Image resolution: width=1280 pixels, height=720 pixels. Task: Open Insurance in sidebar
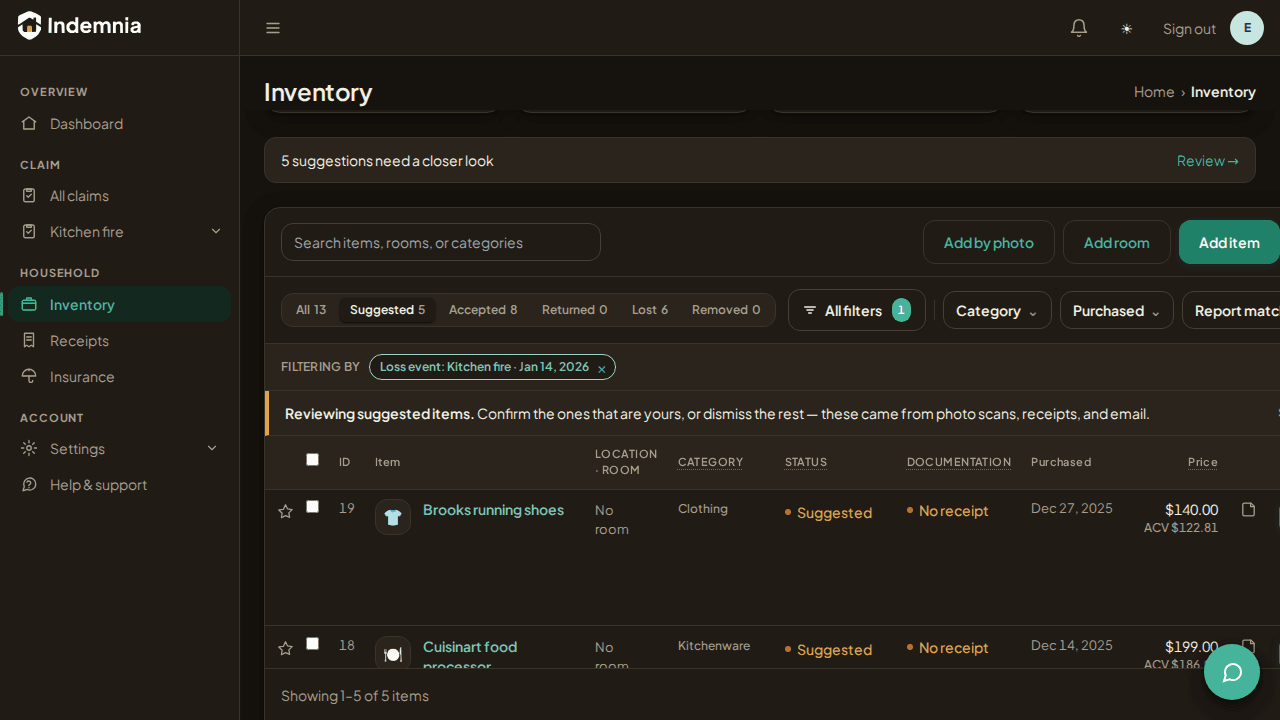(x=120, y=376)
